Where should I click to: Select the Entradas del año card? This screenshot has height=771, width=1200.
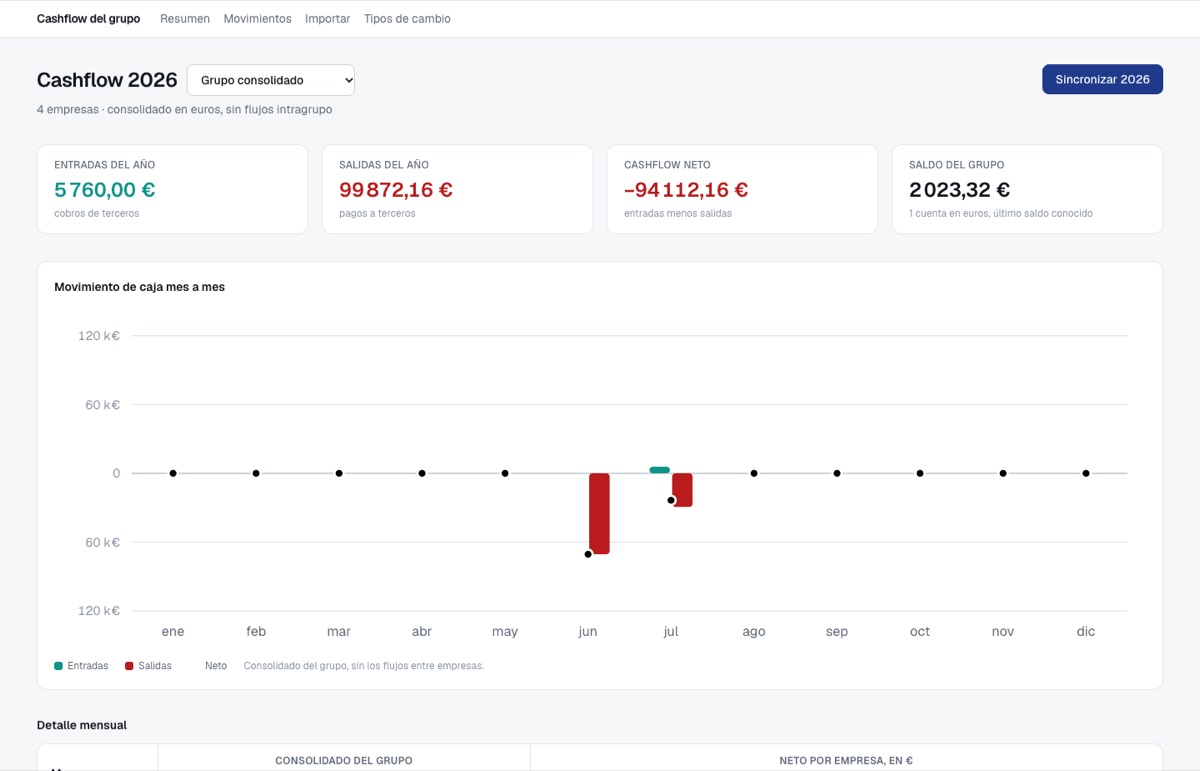172,189
